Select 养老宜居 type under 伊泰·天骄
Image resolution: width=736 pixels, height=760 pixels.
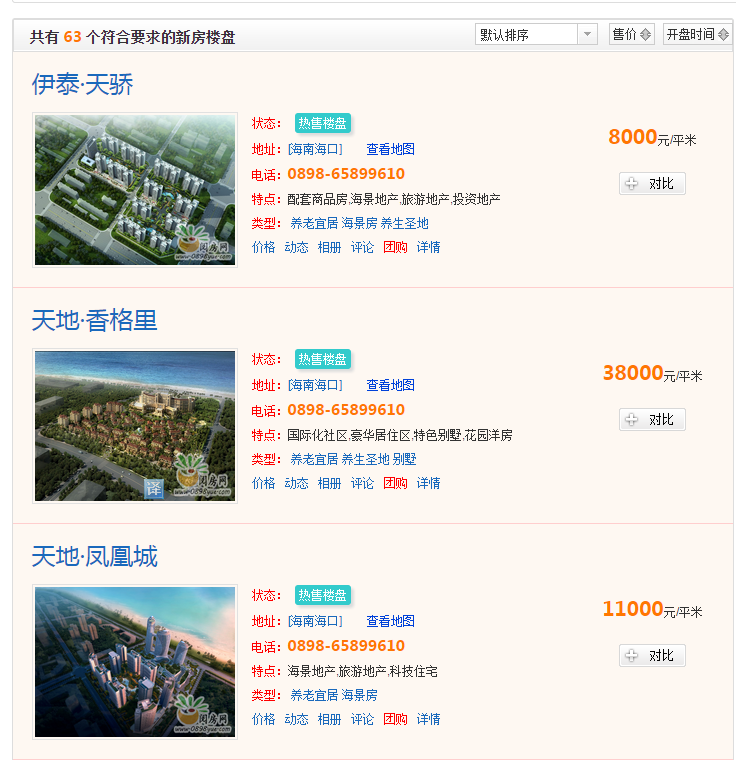pyautogui.click(x=314, y=223)
